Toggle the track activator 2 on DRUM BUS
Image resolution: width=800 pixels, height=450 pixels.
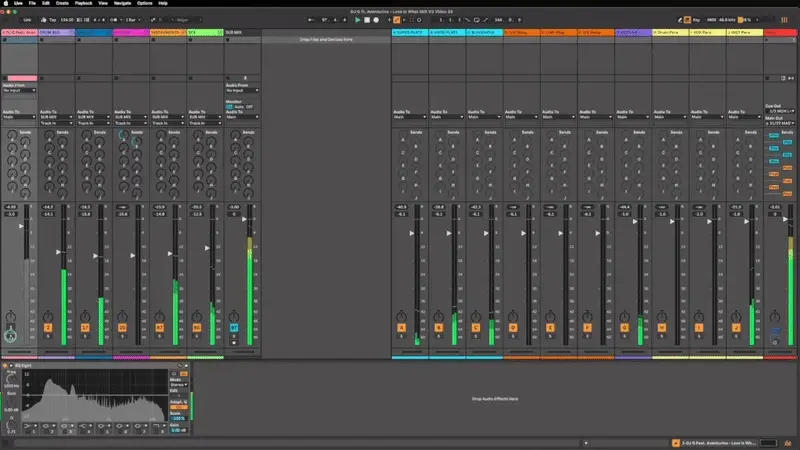47,328
